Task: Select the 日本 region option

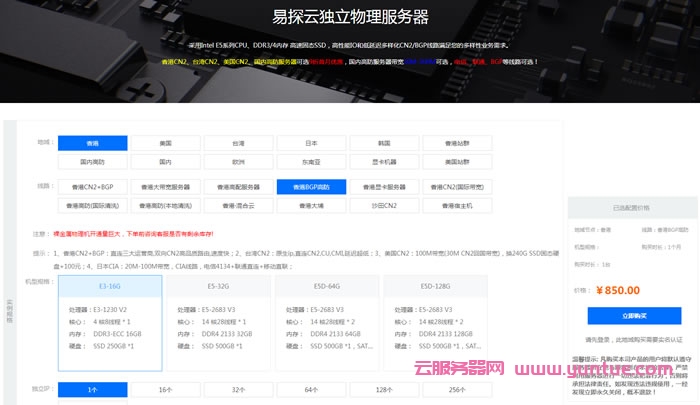Action: tap(311, 143)
